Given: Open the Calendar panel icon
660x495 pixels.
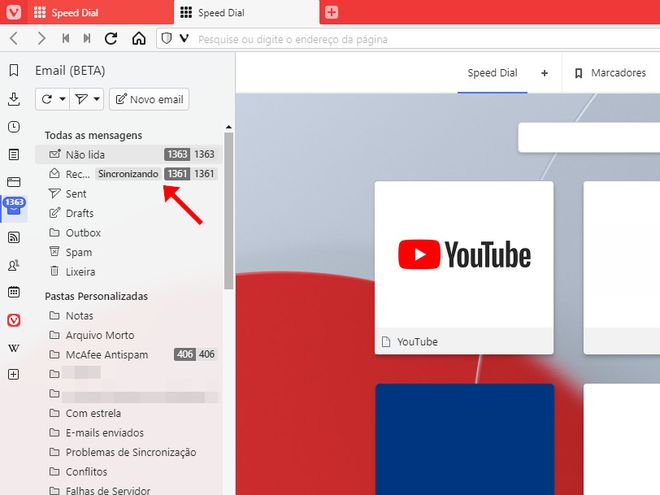Looking at the screenshot, I should (x=14, y=292).
